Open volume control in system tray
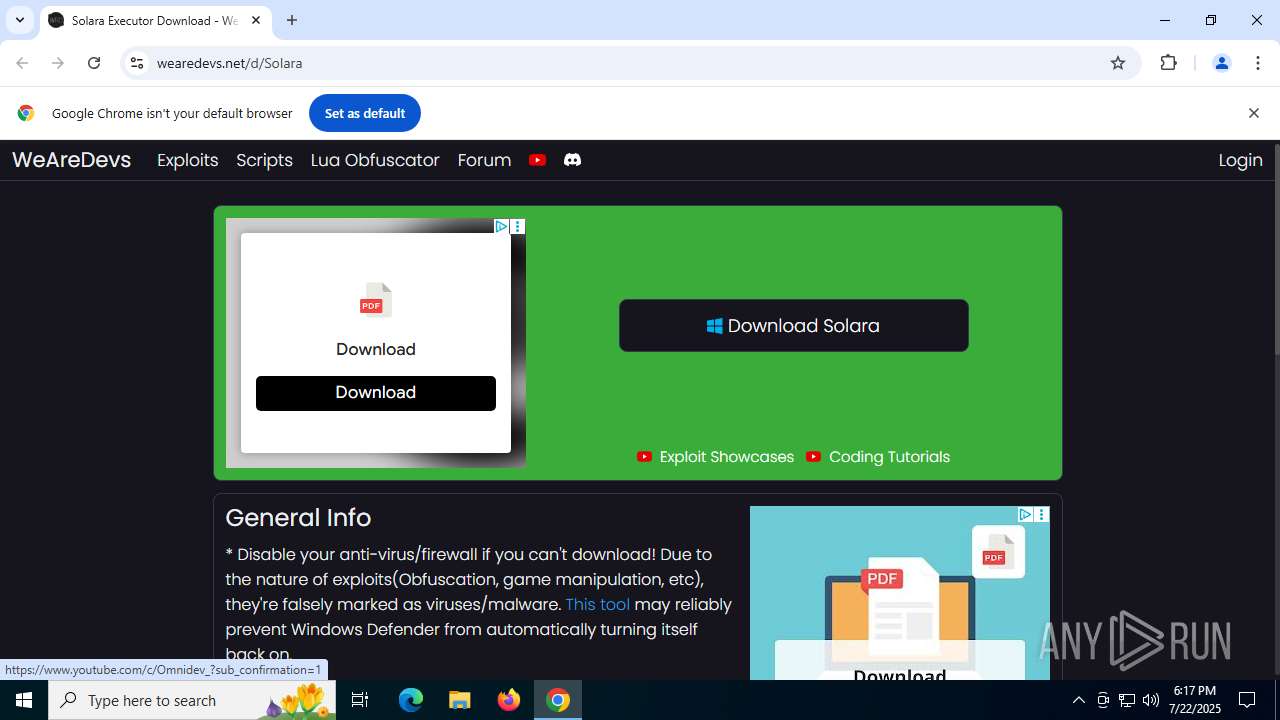 click(x=1151, y=700)
